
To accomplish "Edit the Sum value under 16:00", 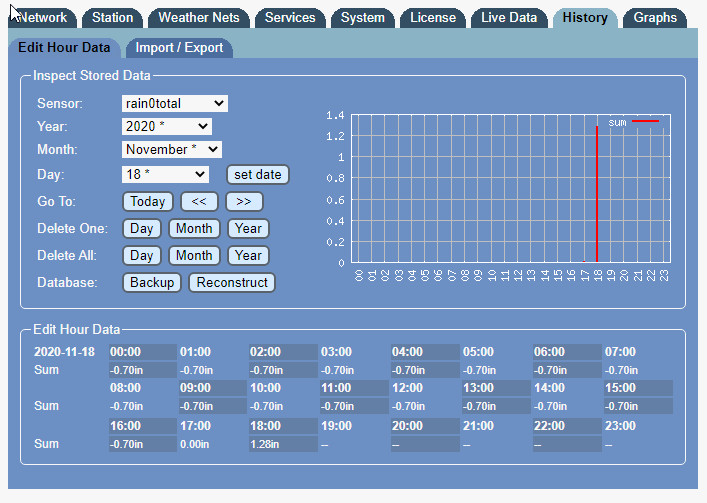I will 143,444.
